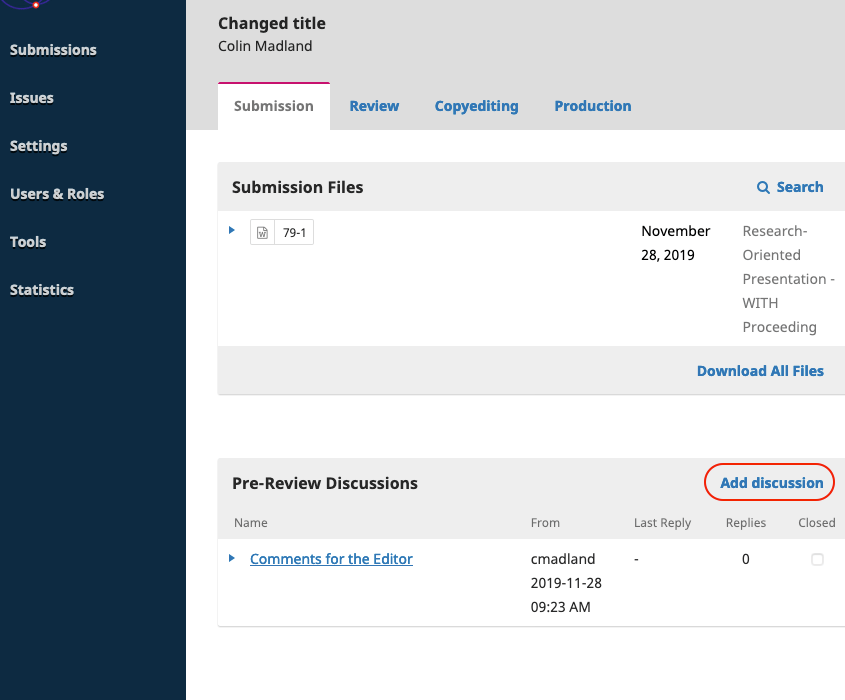This screenshot has width=845, height=700.
Task: Open the 79-1 file link
Action: point(294,233)
